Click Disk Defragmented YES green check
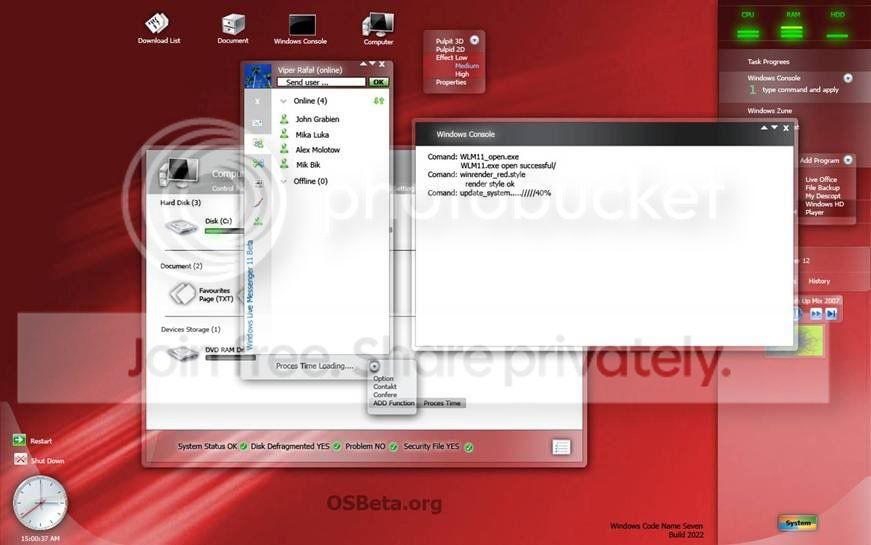Viewport: 871px width, 545px height. 337,446
